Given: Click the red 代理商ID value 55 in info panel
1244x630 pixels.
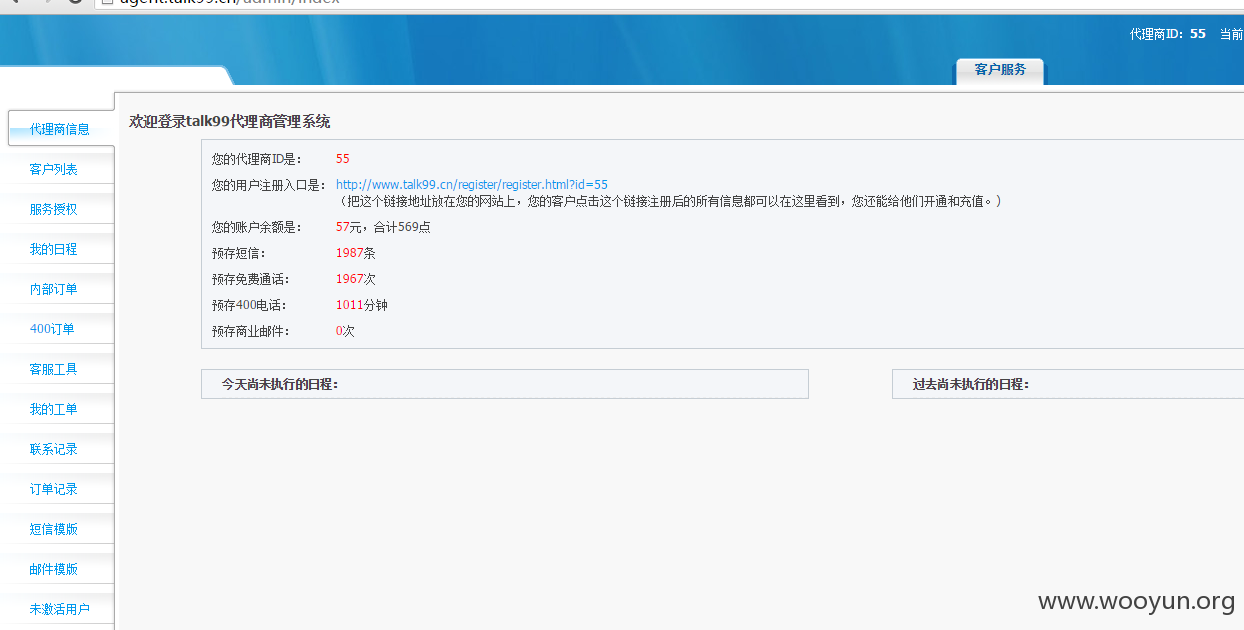Looking at the screenshot, I should click(x=343, y=159).
